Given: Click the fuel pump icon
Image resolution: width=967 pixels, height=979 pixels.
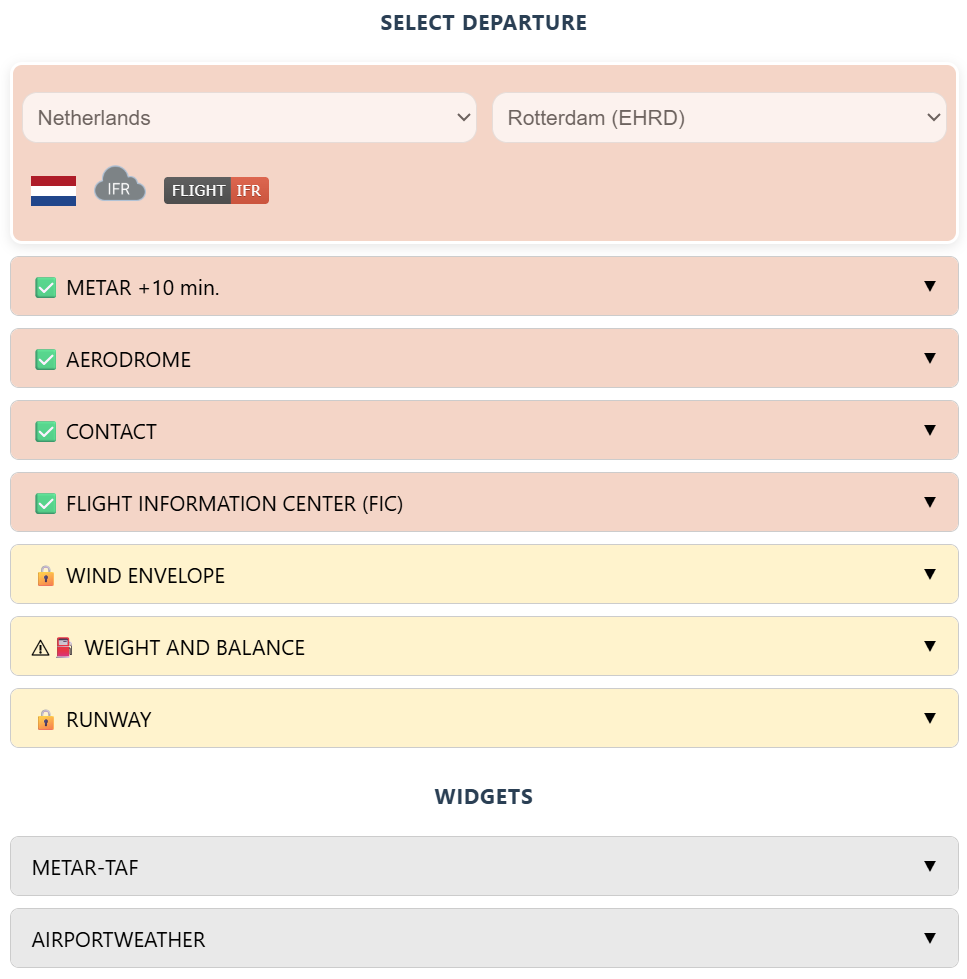Looking at the screenshot, I should click(64, 648).
